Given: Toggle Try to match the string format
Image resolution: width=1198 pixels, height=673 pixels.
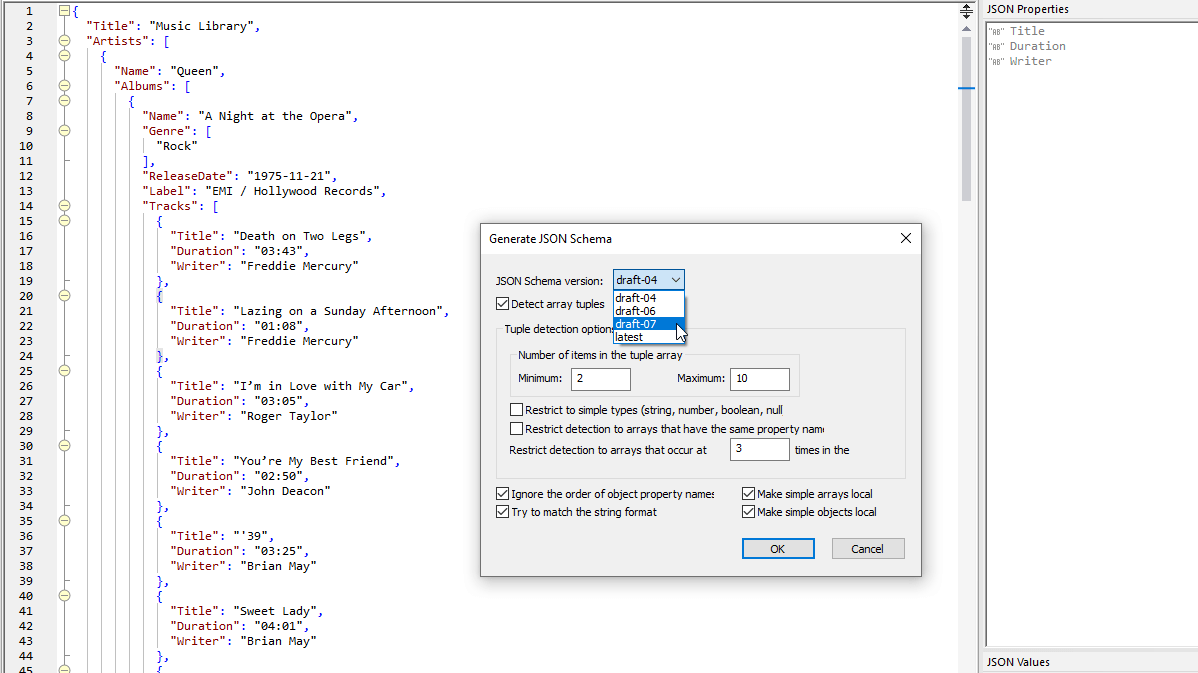Looking at the screenshot, I should [x=503, y=512].
